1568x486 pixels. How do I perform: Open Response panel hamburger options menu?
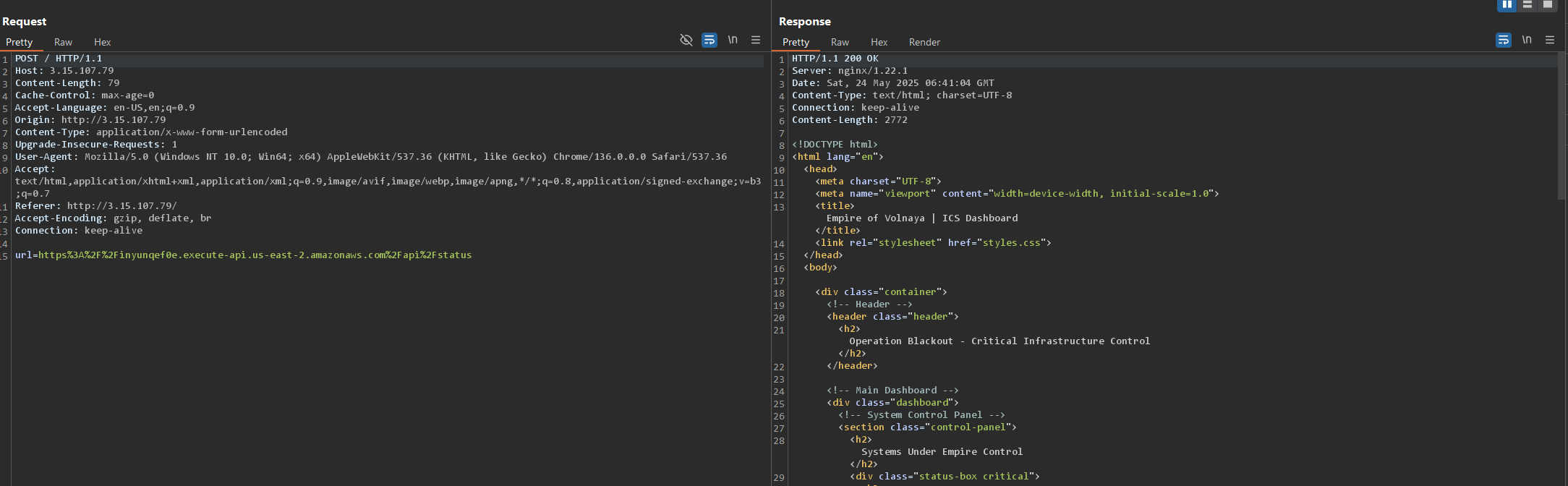1550,40
